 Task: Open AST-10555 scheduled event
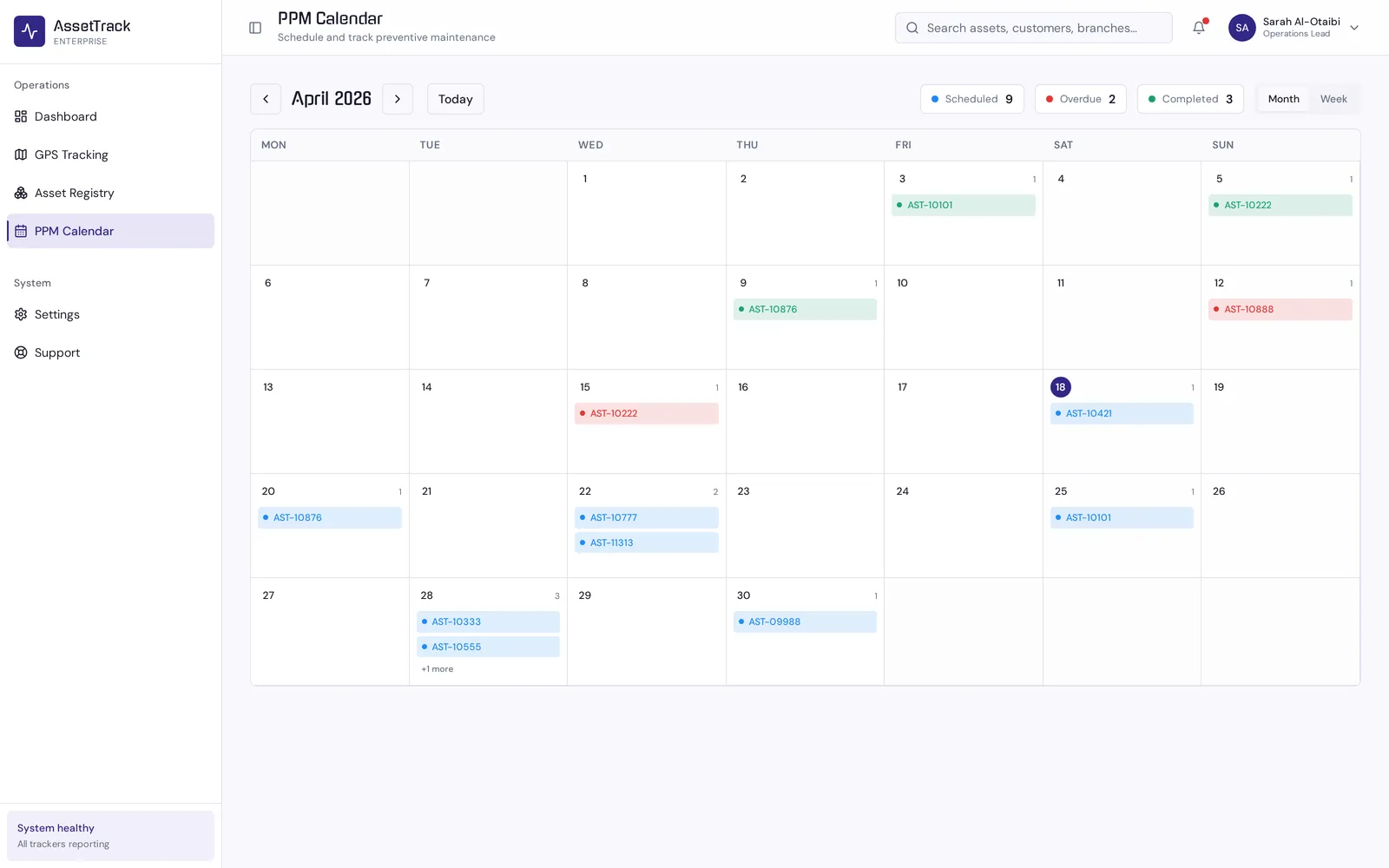click(x=488, y=647)
